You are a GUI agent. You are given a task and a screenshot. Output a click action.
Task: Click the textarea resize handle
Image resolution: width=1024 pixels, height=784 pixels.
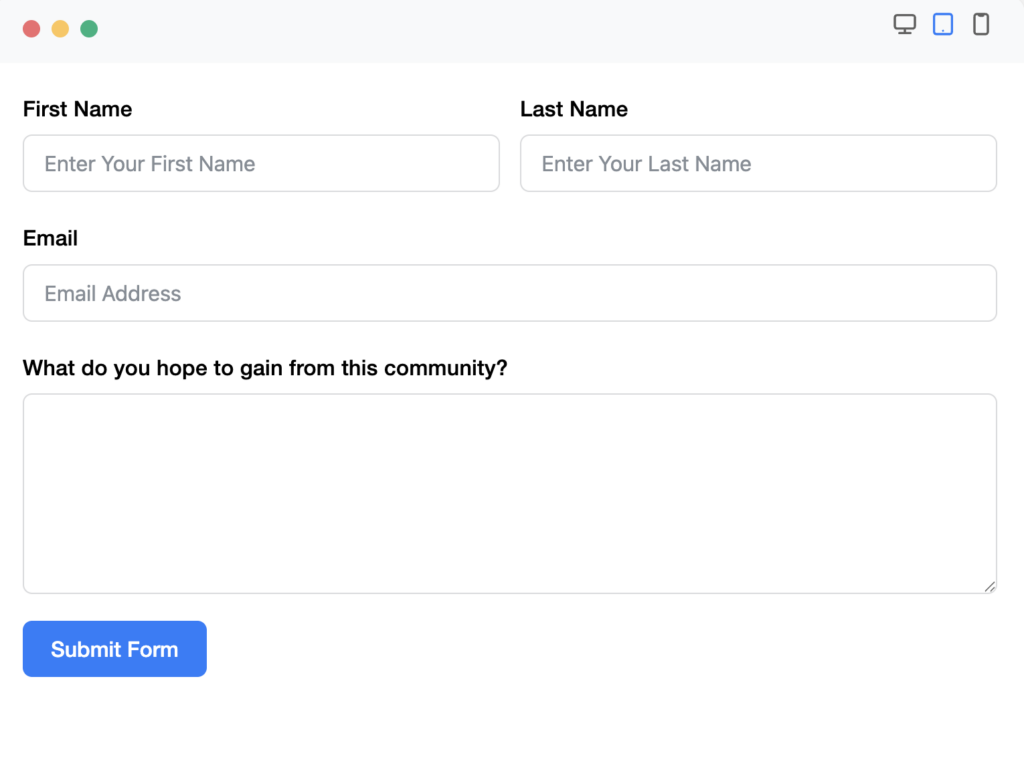(990, 585)
